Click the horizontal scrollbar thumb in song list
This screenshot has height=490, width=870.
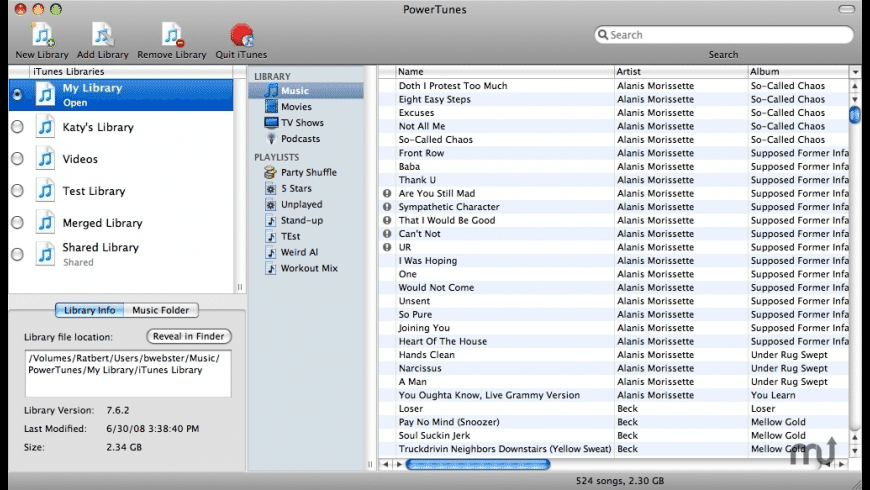point(478,464)
